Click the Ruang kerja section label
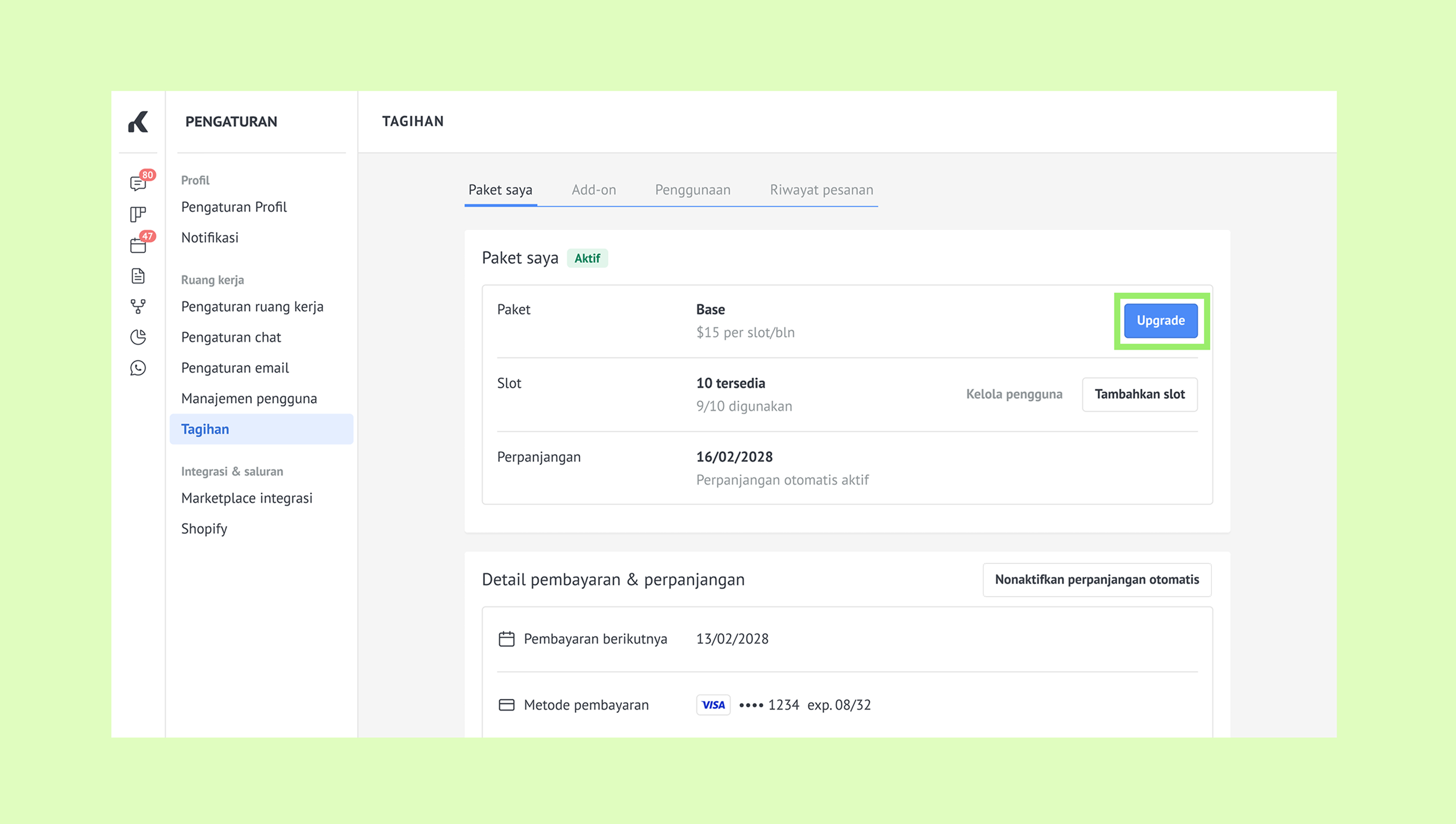Screen dimensions: 1456x824 pos(213,280)
